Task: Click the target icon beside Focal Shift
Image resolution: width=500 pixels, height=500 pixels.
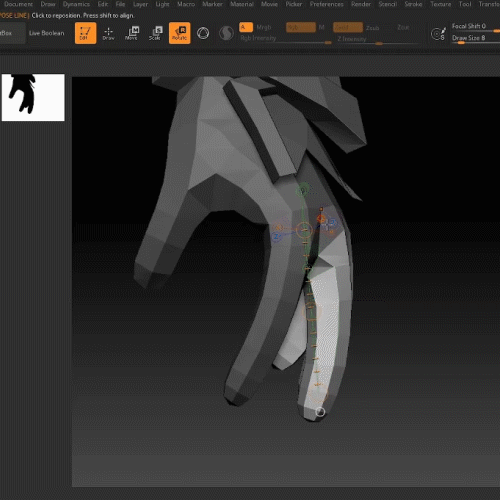Action: [438, 34]
